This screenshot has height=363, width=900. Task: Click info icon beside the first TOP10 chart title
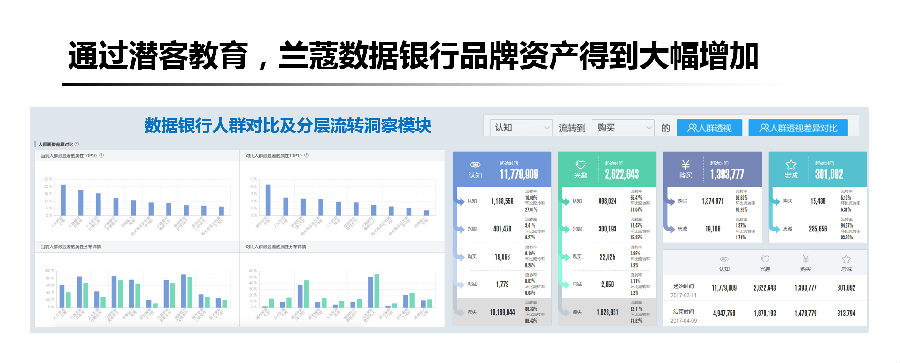pyautogui.click(x=101, y=155)
